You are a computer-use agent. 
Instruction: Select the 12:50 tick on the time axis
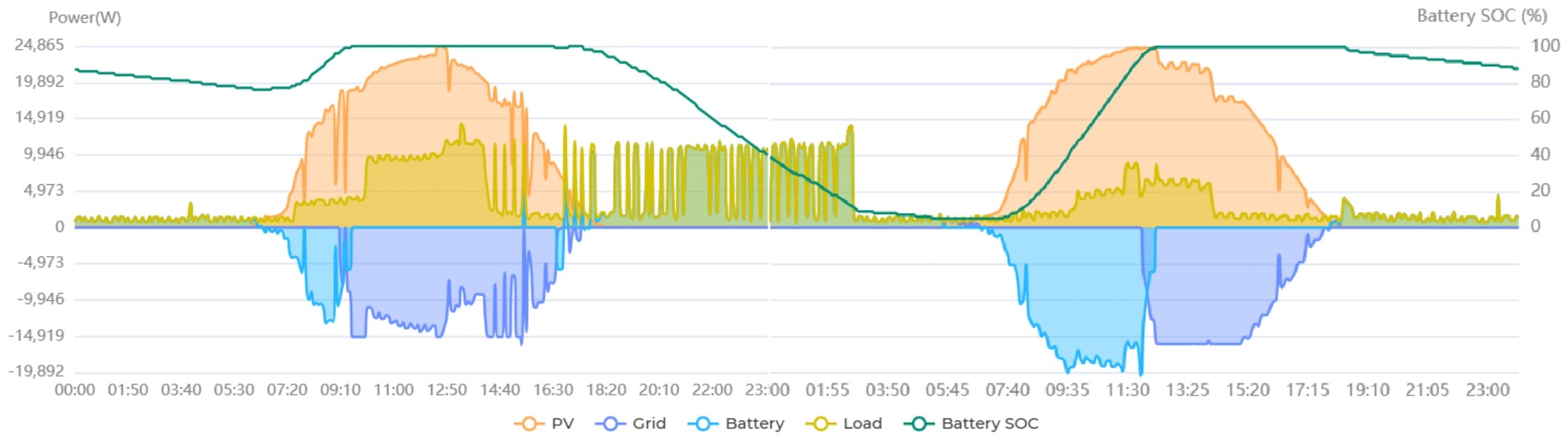coord(446,390)
